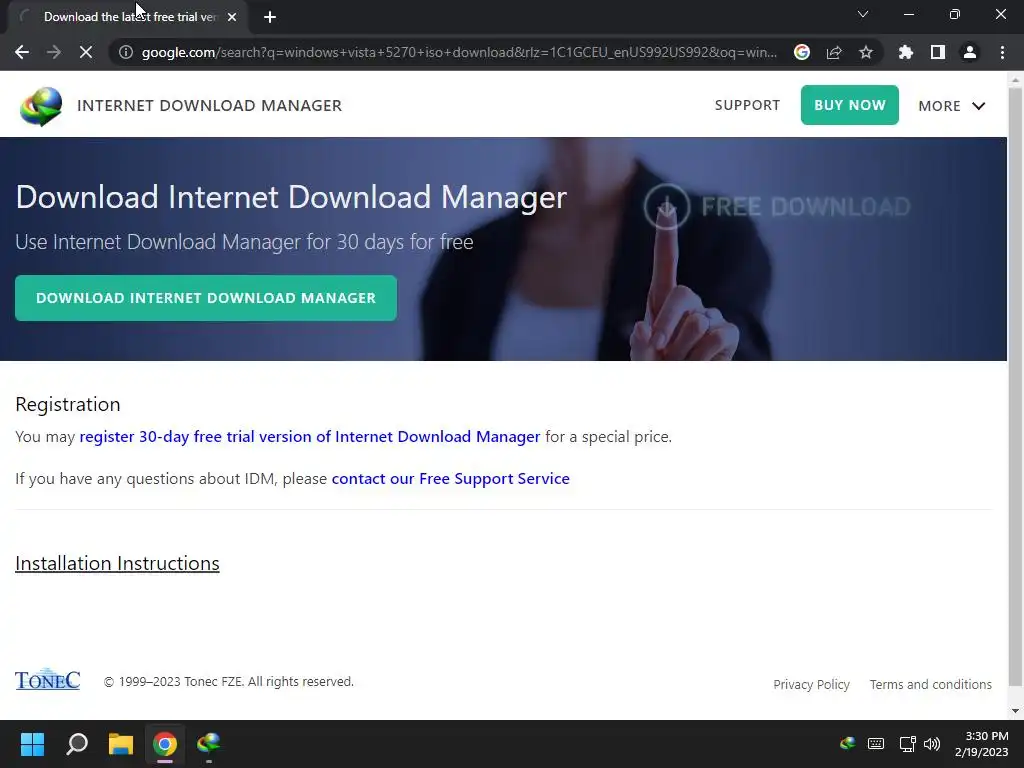Image resolution: width=1024 pixels, height=768 pixels.
Task: Open Internet Download Manager from taskbar
Action: tap(208, 744)
